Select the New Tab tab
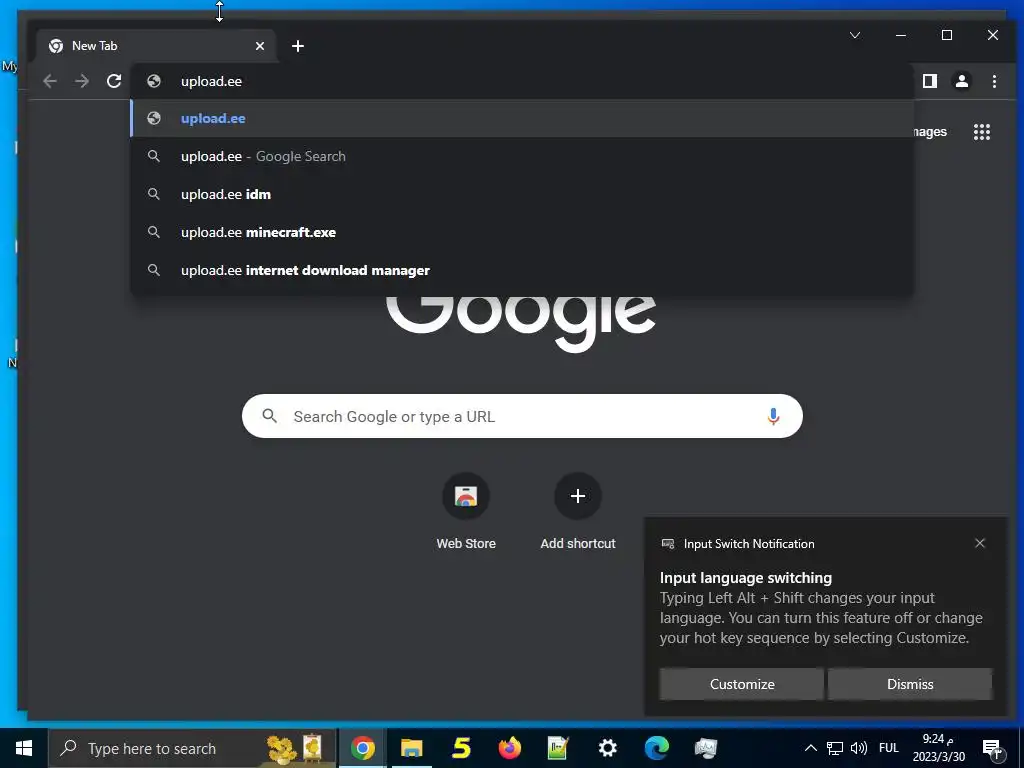Image resolution: width=1024 pixels, height=768 pixels. click(157, 46)
